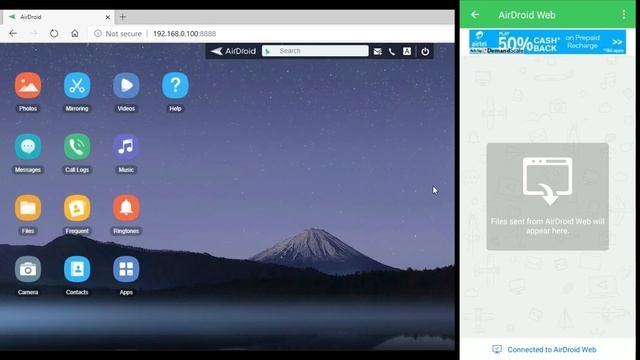The image size is (640, 360).
Task: Click inside the AirDroid Search field
Action: [315, 51]
